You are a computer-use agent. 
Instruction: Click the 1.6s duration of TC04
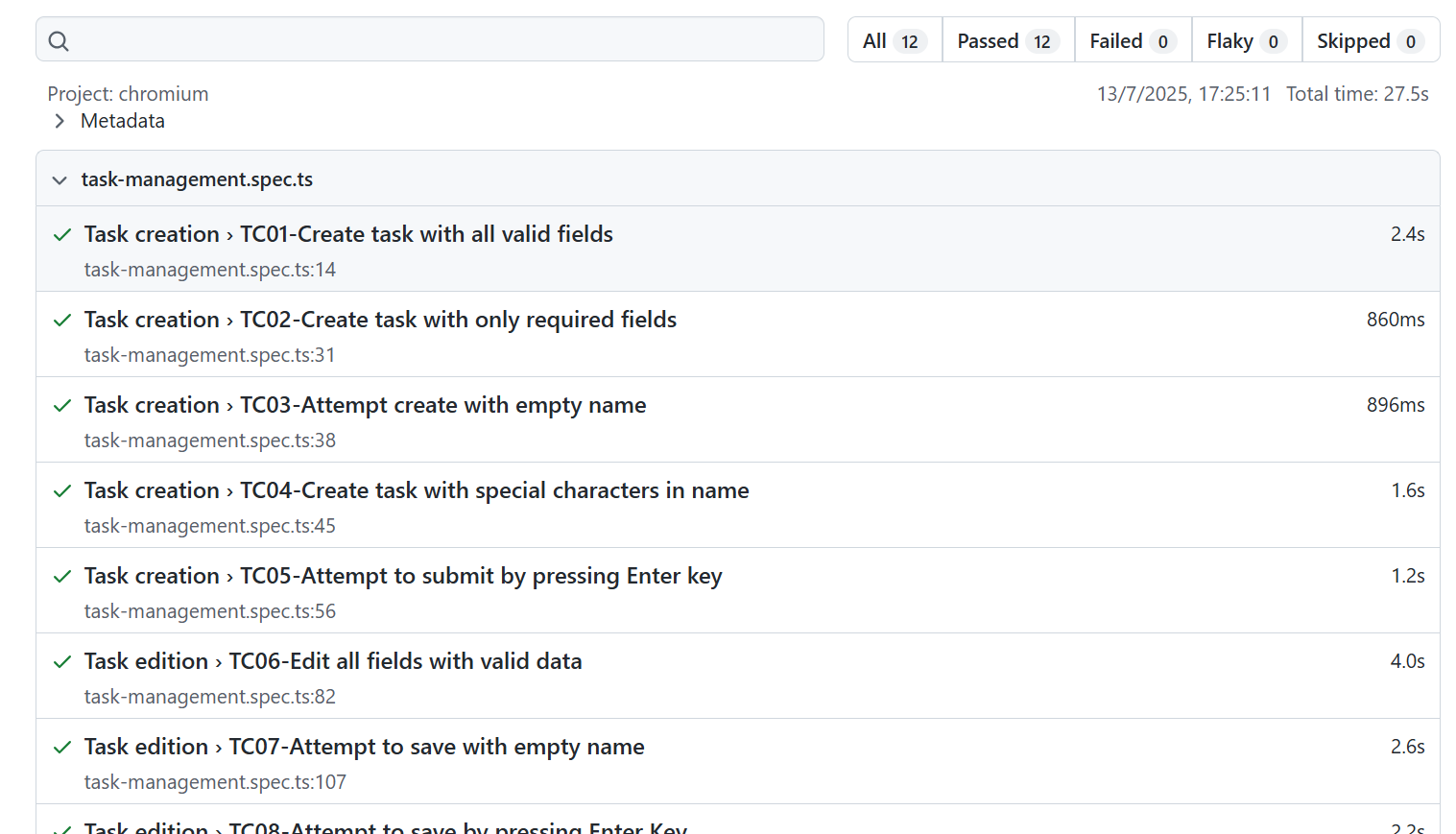tap(1408, 490)
